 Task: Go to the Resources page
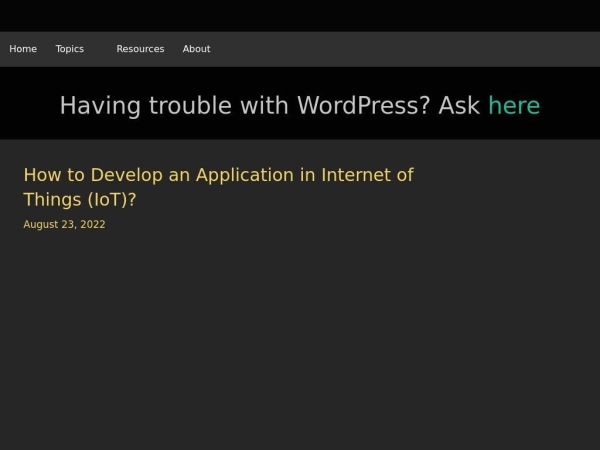coord(140,49)
